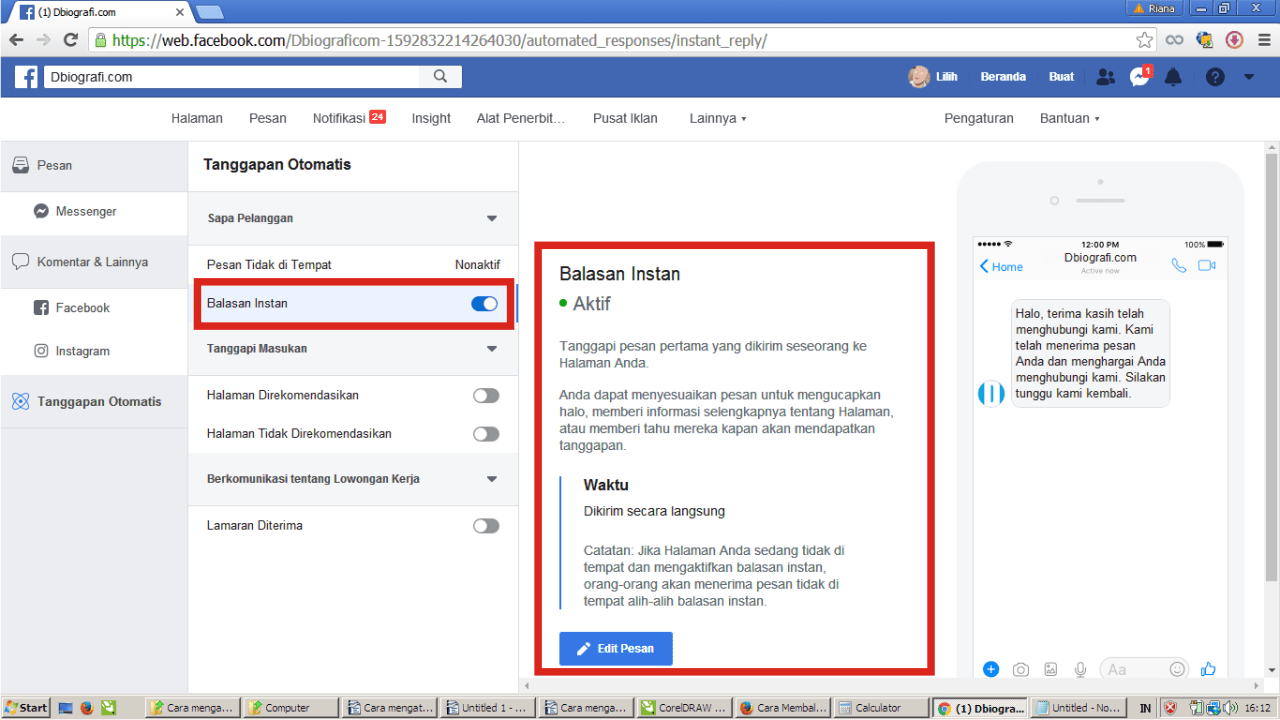Click the microphone icon in phone preview
This screenshot has width=1280, height=720.
(x=1080, y=669)
